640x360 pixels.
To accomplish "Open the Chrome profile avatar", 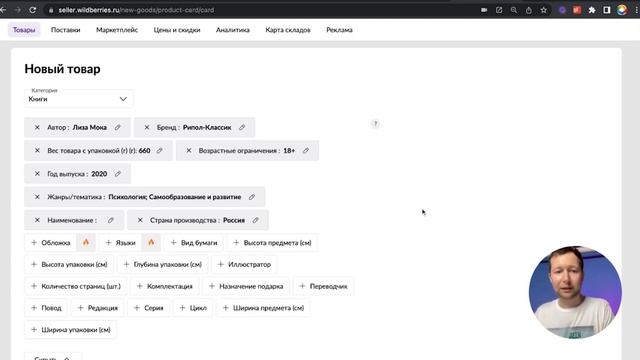I will [x=622, y=10].
